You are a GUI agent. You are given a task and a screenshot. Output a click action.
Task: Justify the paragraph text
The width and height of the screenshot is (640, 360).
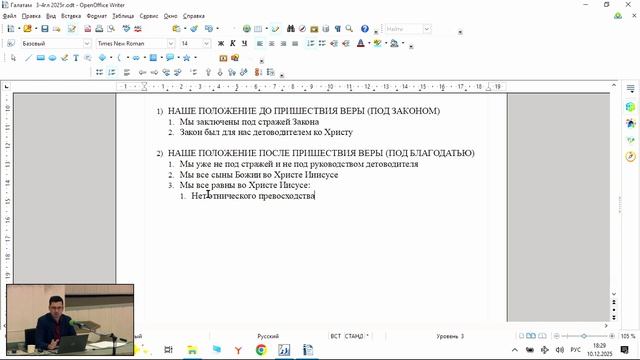[x=295, y=43]
